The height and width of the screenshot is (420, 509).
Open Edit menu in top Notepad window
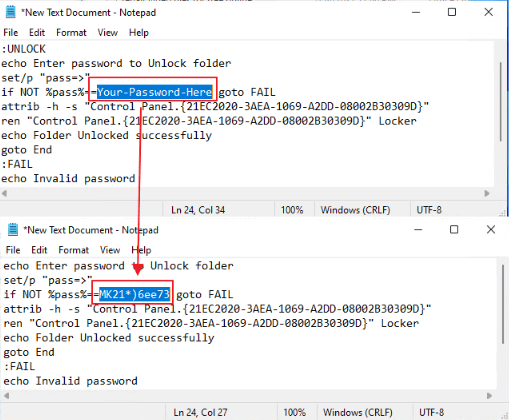pos(37,33)
